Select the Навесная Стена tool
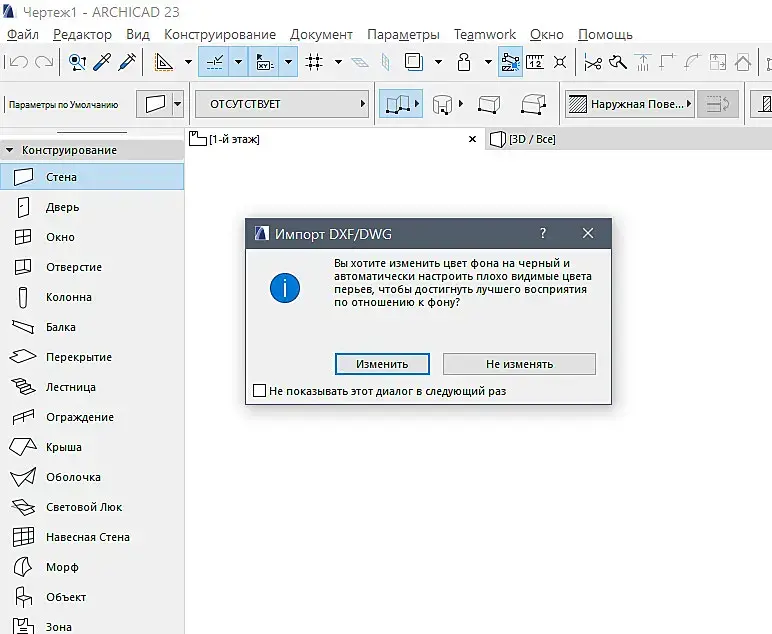The height and width of the screenshot is (634, 772). pyautogui.click(x=92, y=538)
